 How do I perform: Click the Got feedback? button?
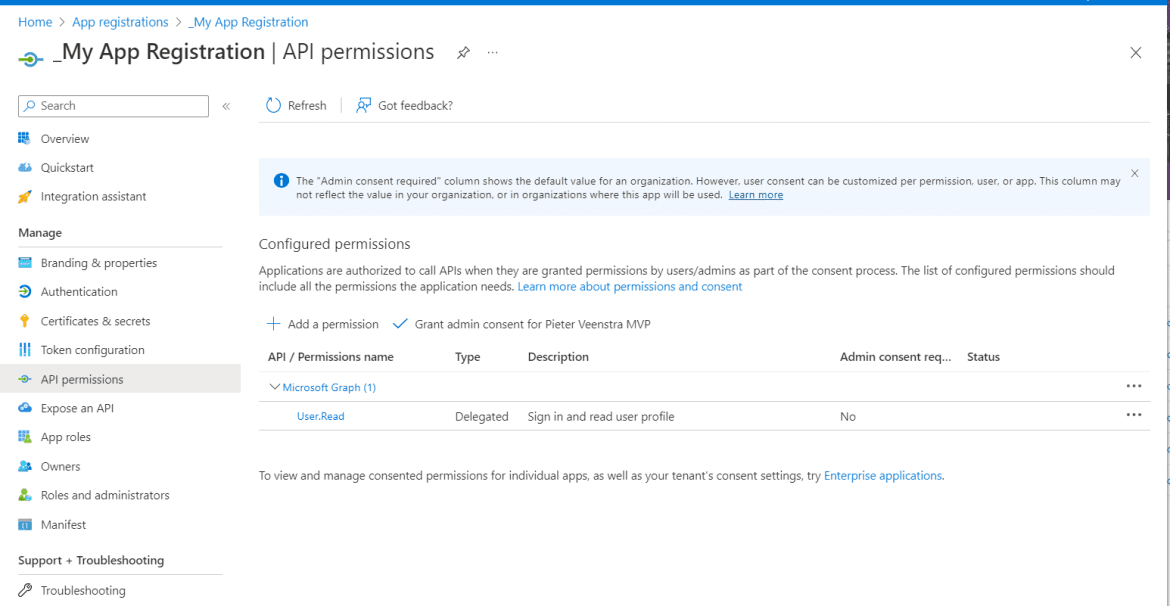point(404,106)
